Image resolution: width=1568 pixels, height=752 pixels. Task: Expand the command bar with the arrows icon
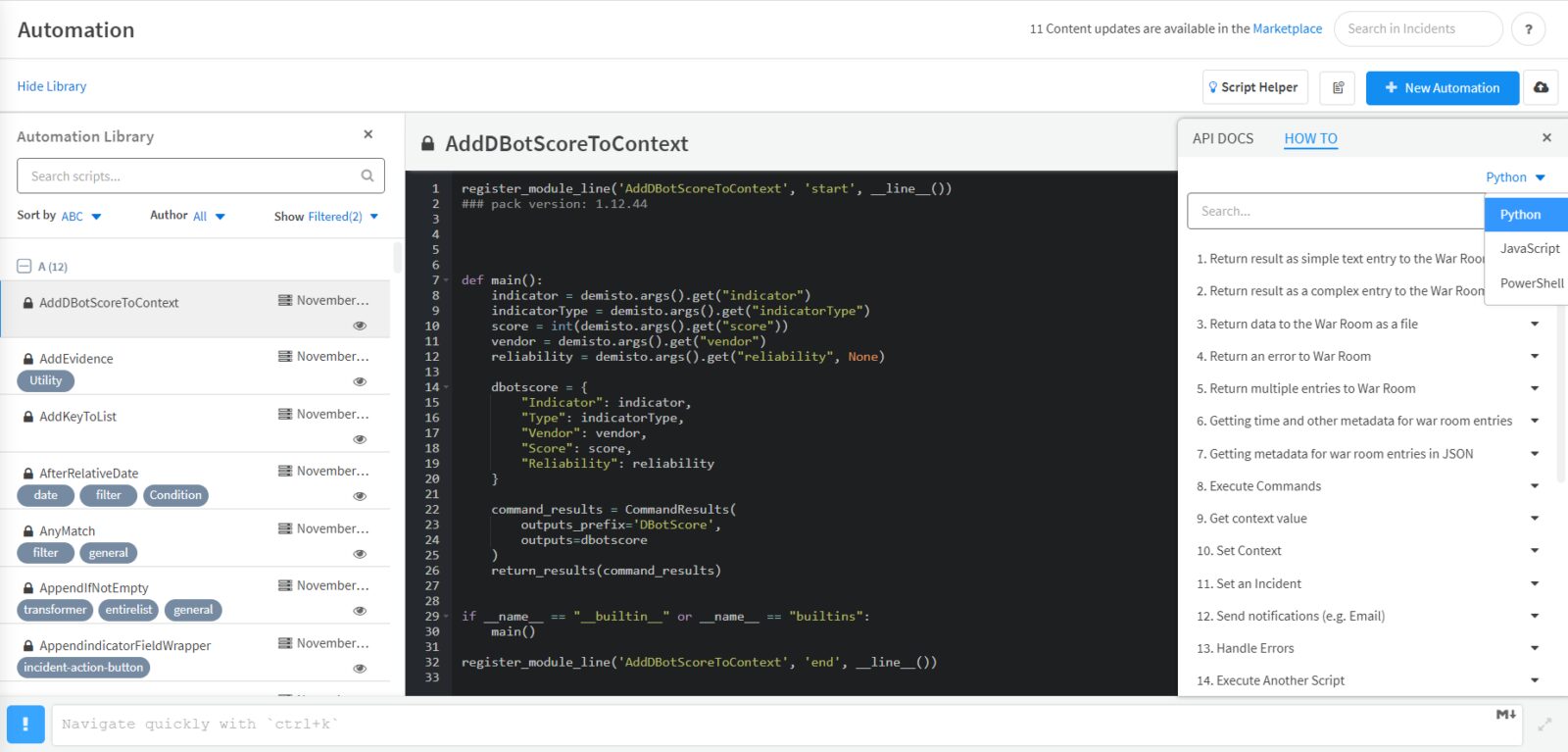[1544, 725]
